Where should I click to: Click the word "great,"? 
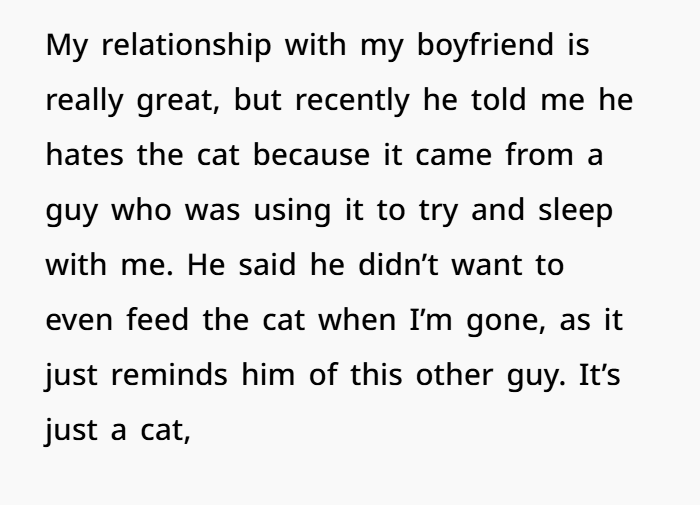click(x=178, y=100)
